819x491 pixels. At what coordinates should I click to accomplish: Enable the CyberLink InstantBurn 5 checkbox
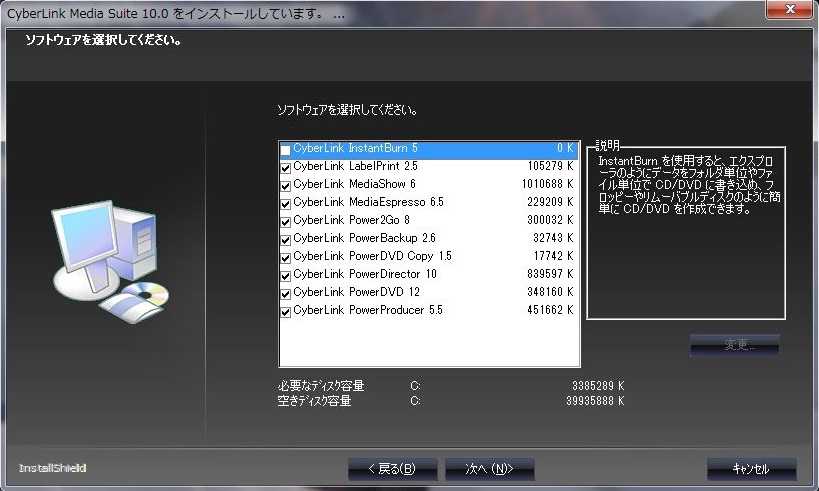coord(285,150)
